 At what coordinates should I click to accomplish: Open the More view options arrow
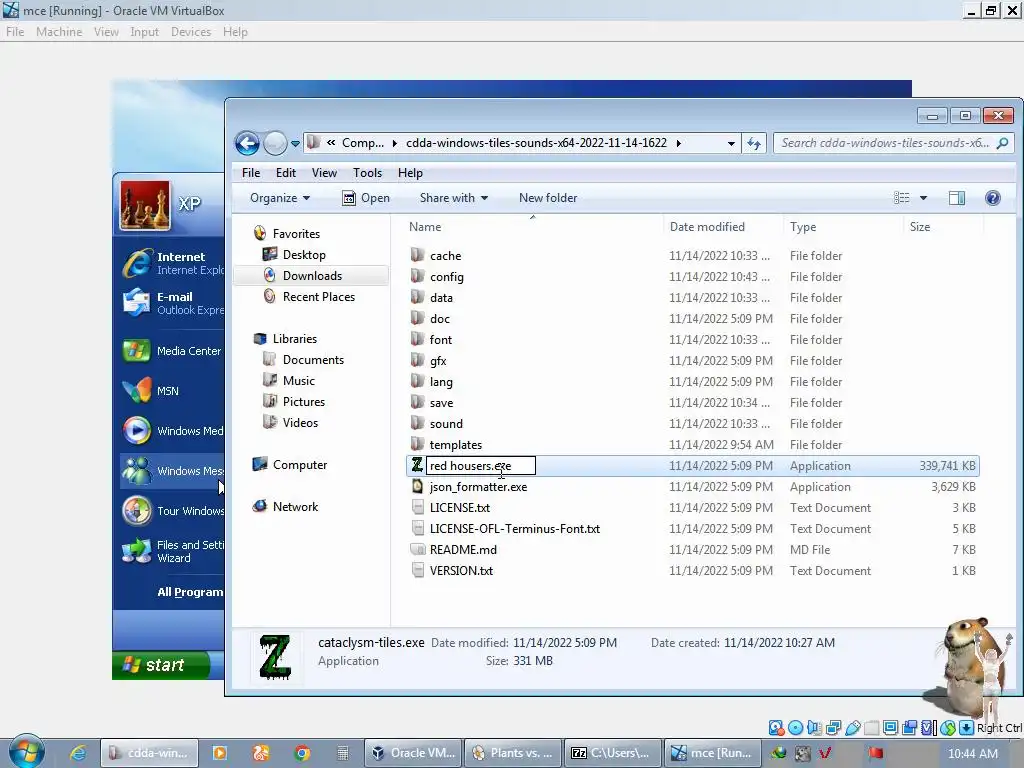(x=923, y=198)
